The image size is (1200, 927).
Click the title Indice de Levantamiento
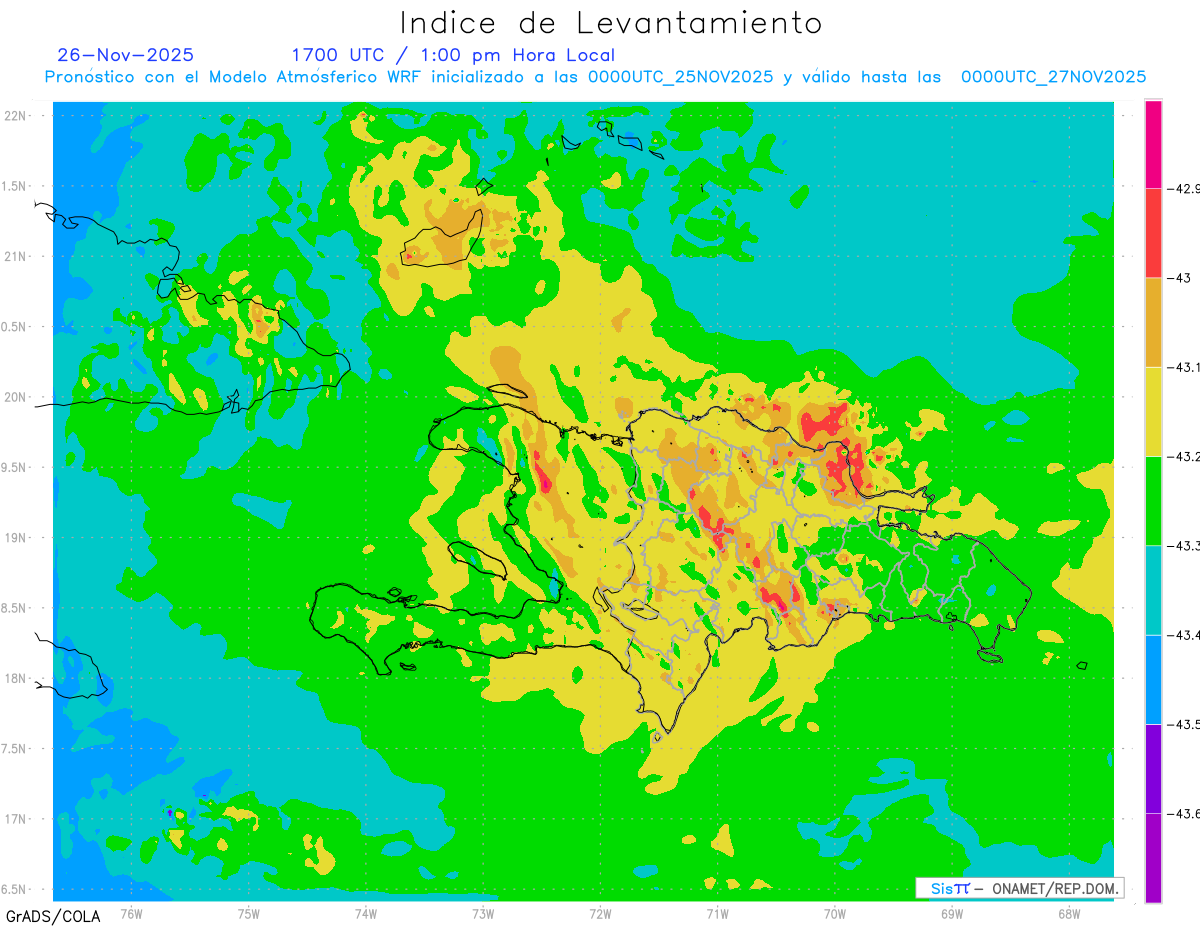[x=611, y=22]
